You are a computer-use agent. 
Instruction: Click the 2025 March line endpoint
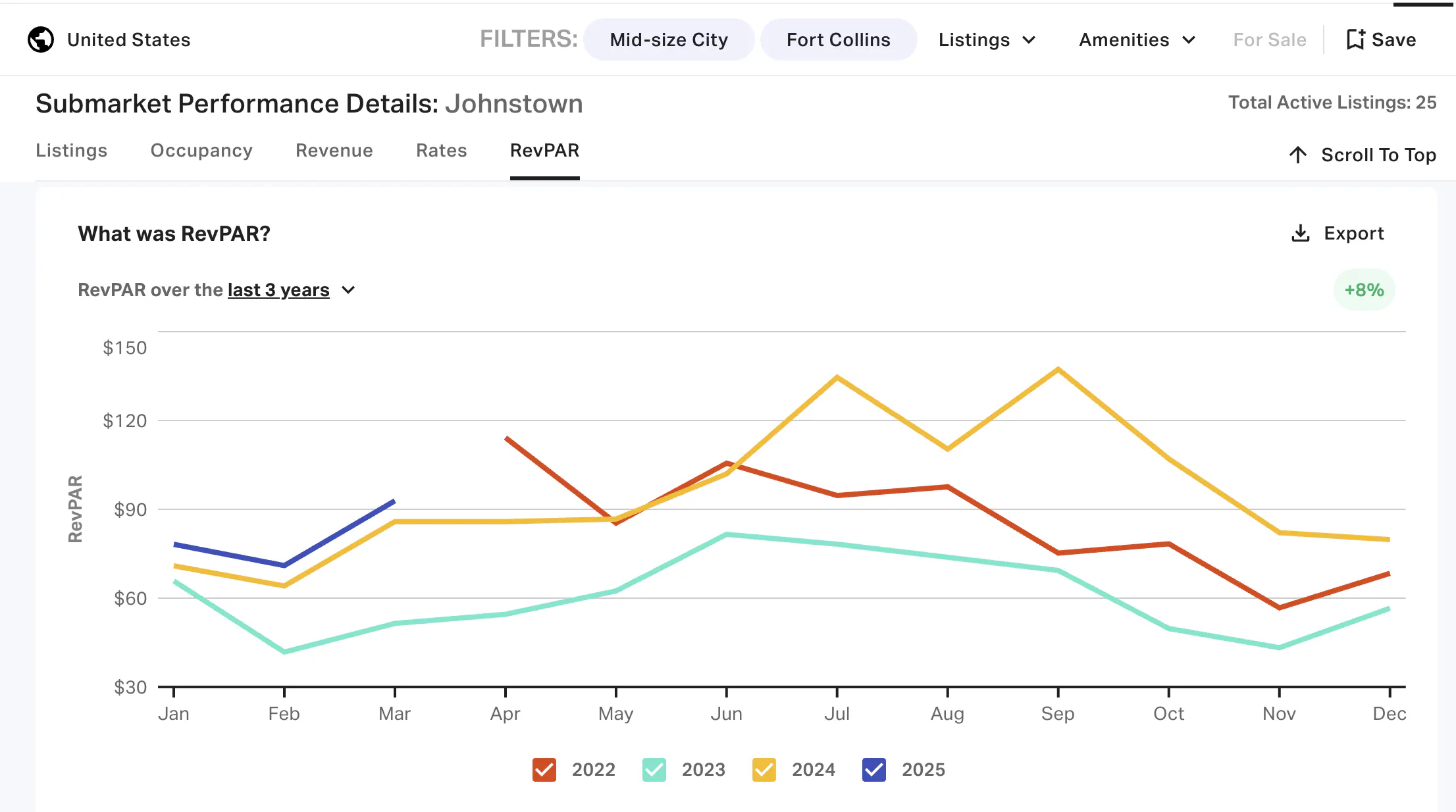tap(394, 501)
